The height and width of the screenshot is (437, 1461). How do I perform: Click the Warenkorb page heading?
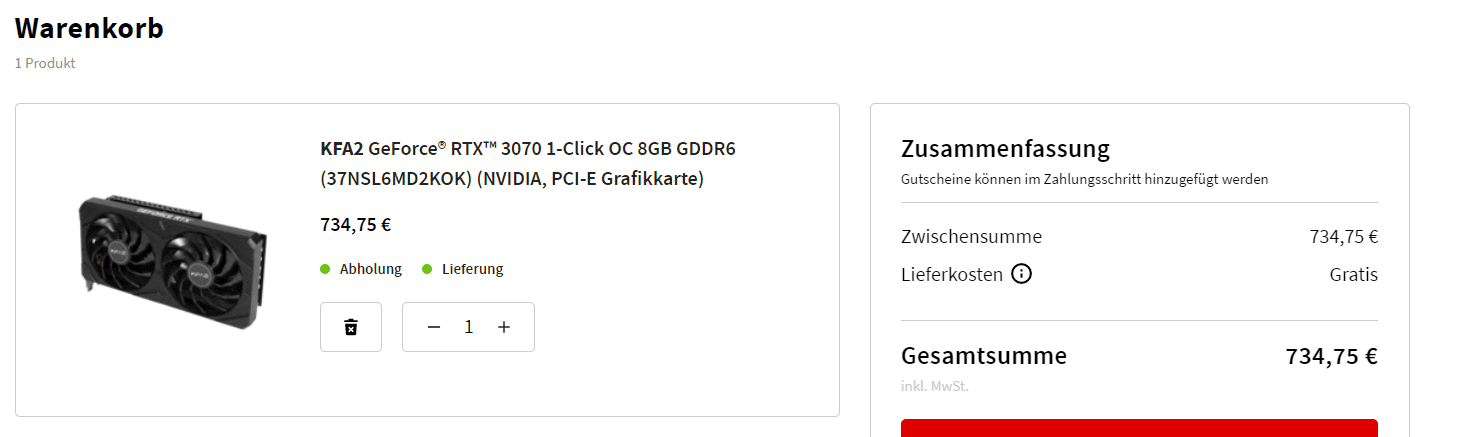tap(89, 29)
